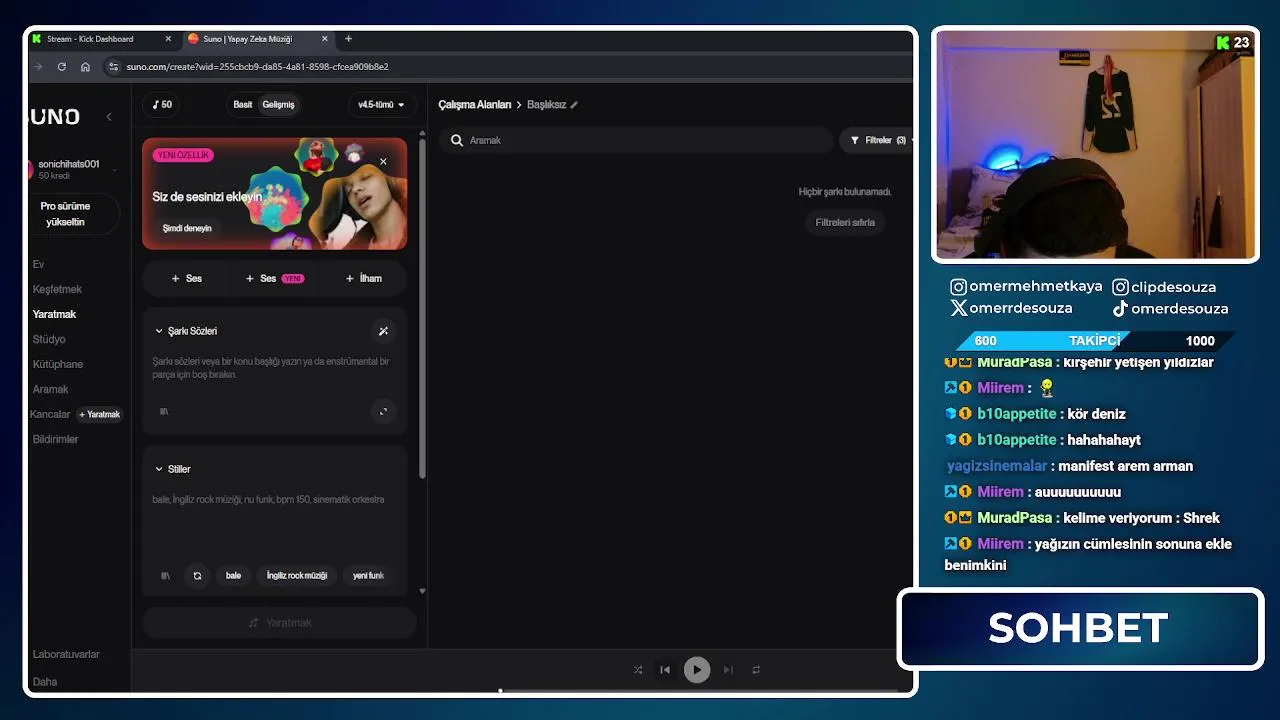Click the create panel scrollbar thumb
1280x720 pixels.
tap(422, 308)
